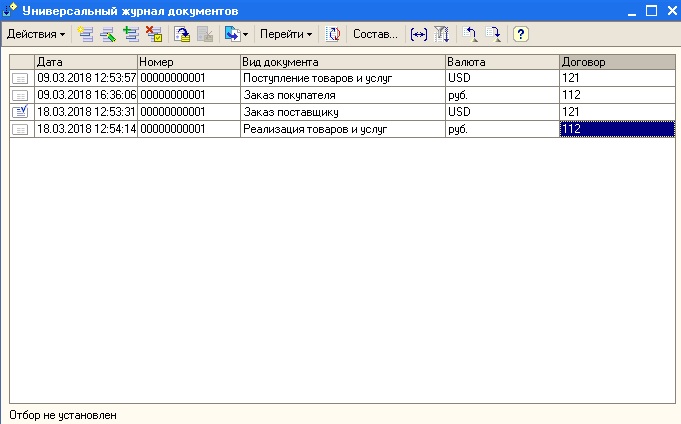Screen dimensions: 681x424
Task: Sort by the Дата column header
Action: click(85, 62)
